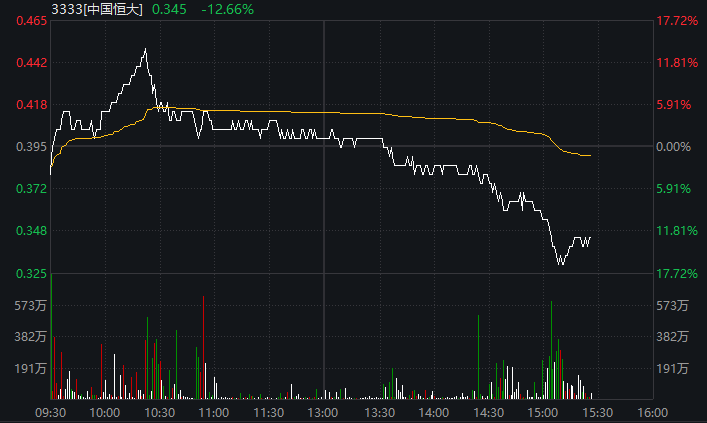Select the 191万 volume label on left axis

pos(31,368)
